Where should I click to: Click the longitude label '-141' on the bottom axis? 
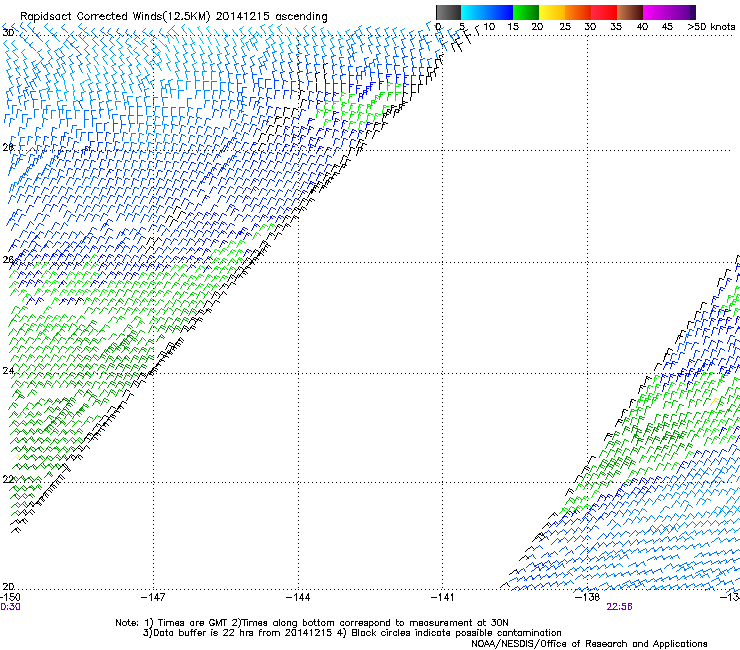pos(442,597)
